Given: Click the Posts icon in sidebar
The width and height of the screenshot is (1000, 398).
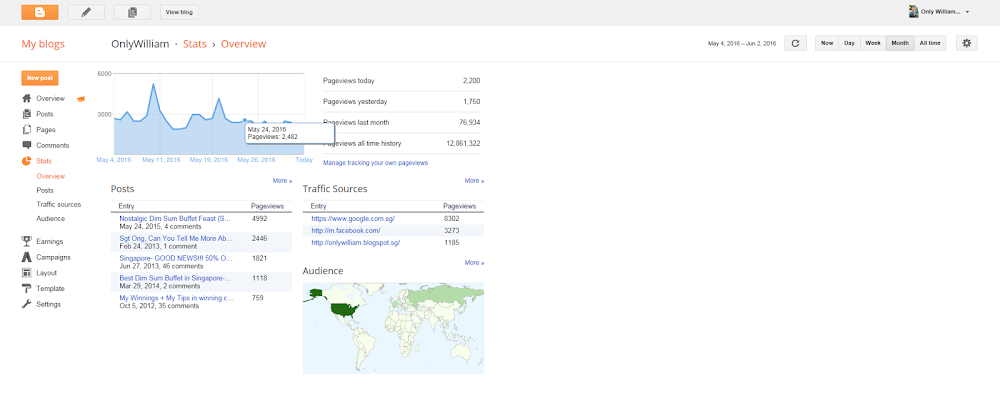Looking at the screenshot, I should point(26,114).
